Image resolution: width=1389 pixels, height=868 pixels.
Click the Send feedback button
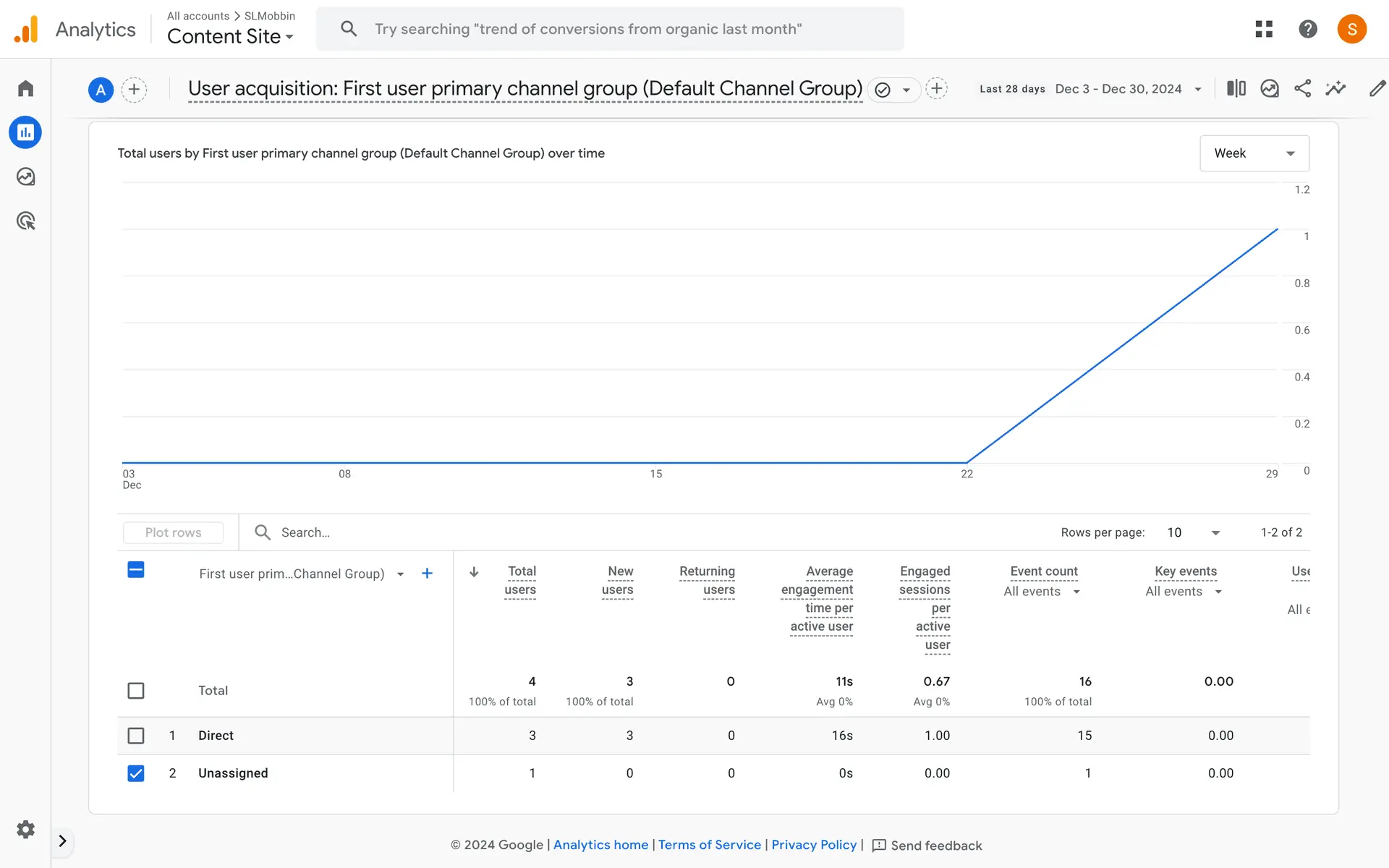coord(927,846)
